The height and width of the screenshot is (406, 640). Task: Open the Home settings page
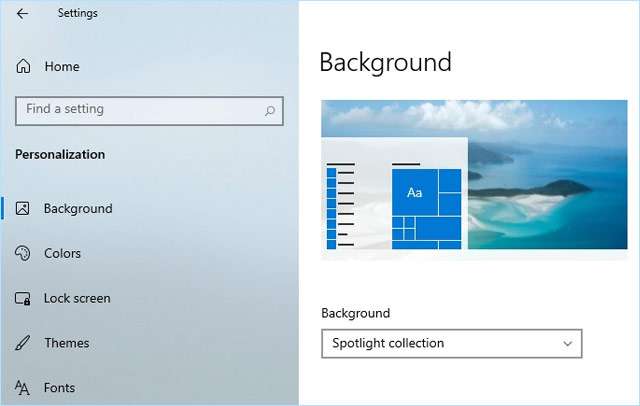tap(62, 67)
